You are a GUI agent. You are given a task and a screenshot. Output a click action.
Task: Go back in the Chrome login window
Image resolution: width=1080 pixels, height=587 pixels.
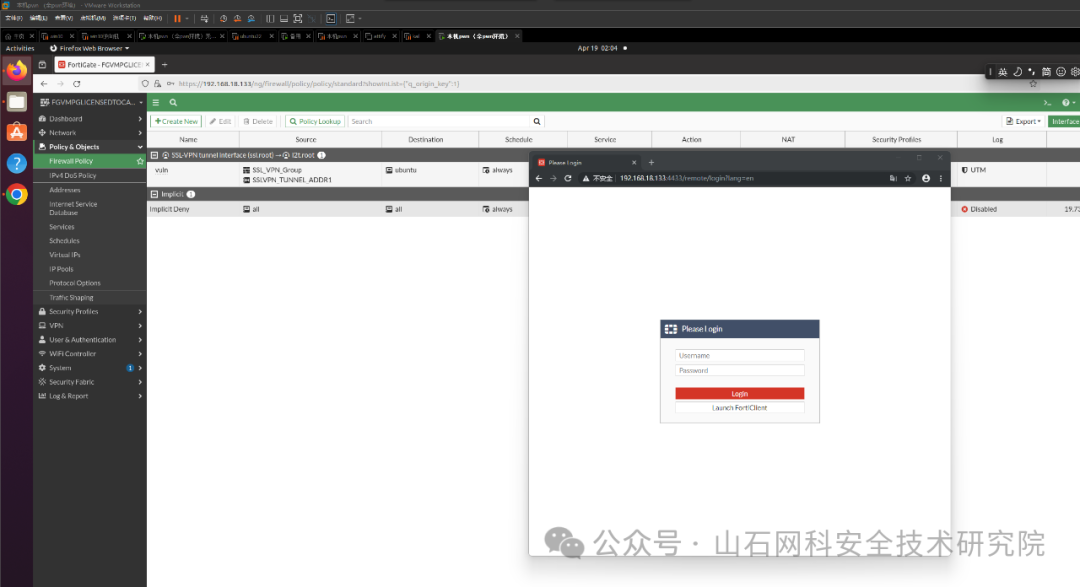pyautogui.click(x=539, y=178)
